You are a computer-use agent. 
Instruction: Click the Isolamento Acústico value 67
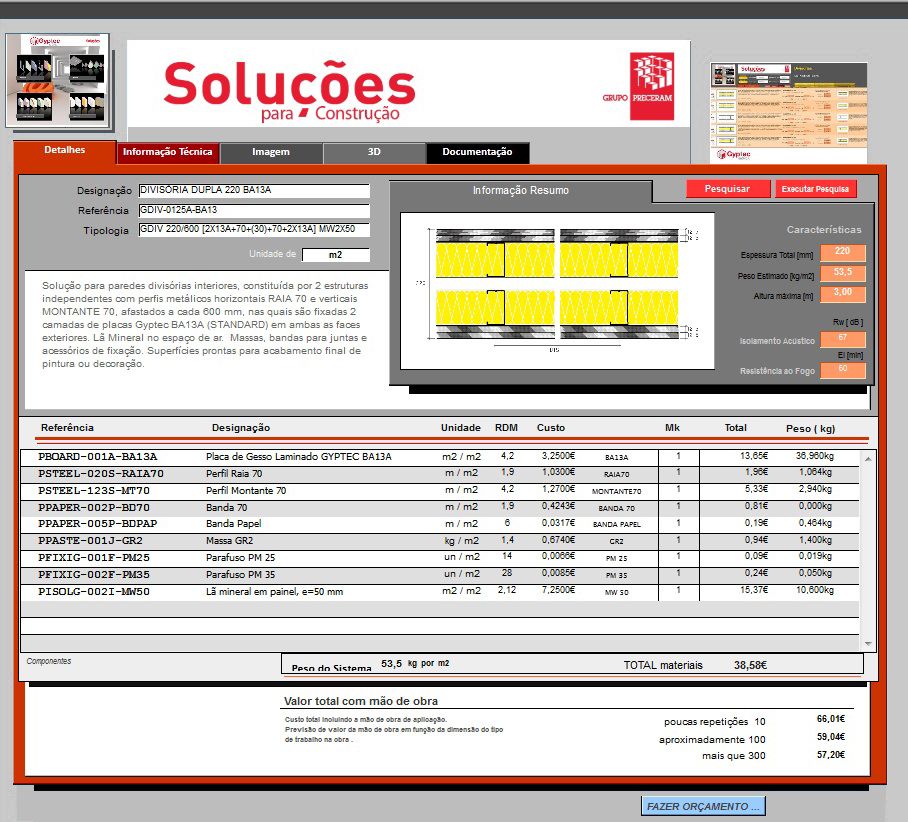point(843,338)
